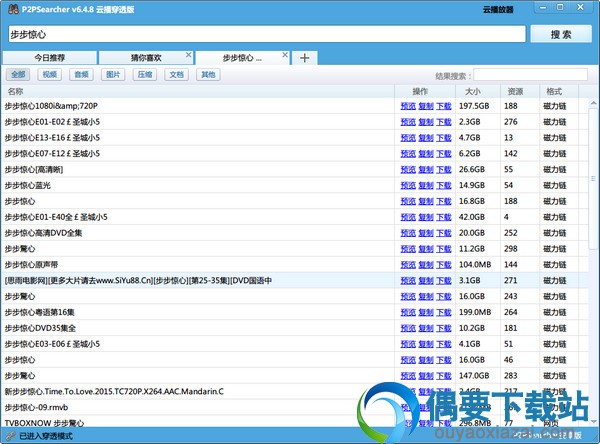
Task: Click 预览 for 步步惊心[高清晰] row
Action: coord(408,170)
